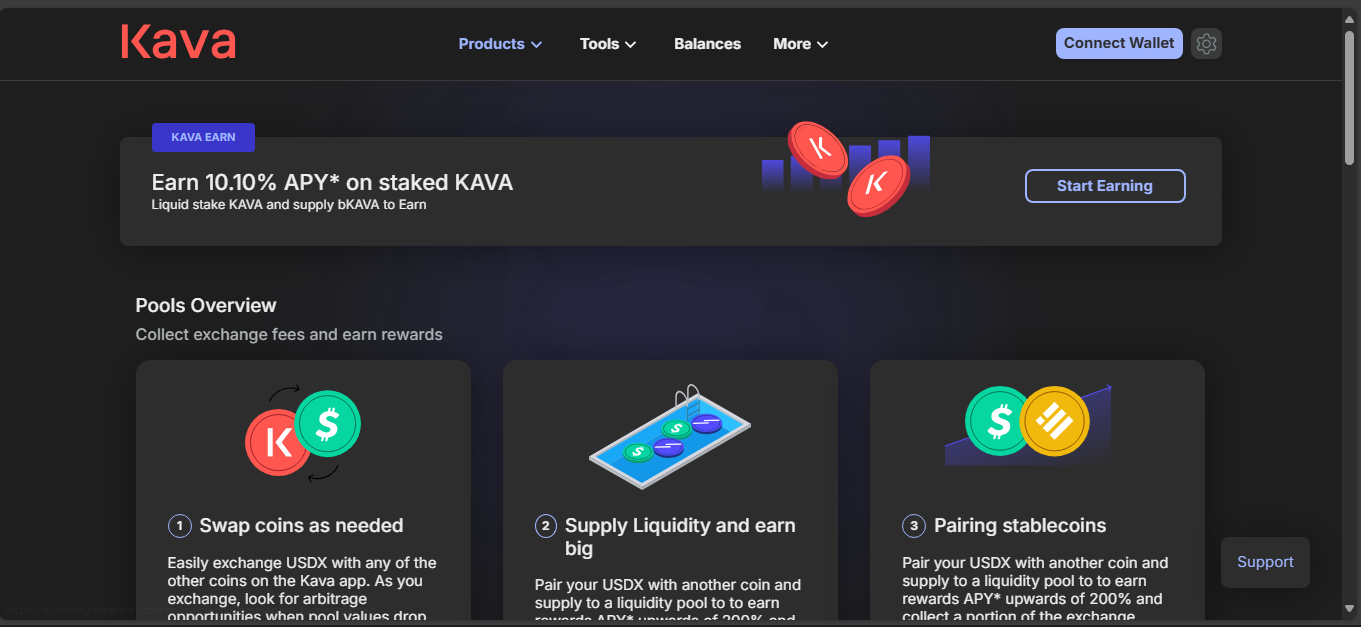
Task: Click the page's vertical scrollbar
Action: [x=1350, y=100]
